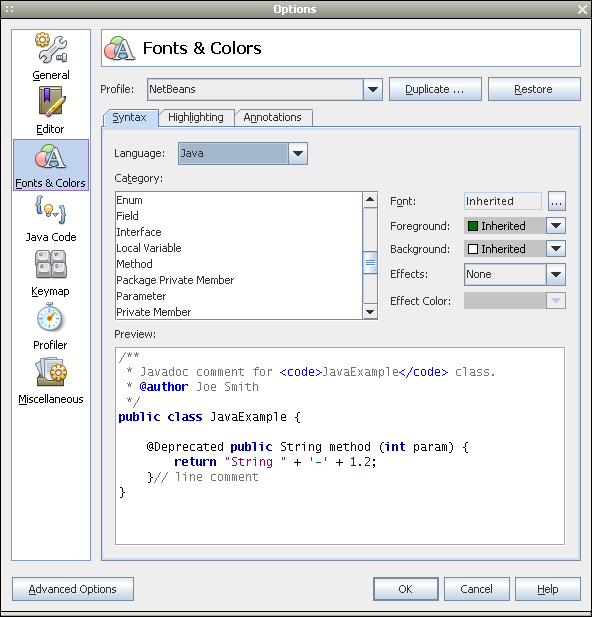Select the Package Private Member category
Viewport: 592px width, 617px height.
click(239, 280)
